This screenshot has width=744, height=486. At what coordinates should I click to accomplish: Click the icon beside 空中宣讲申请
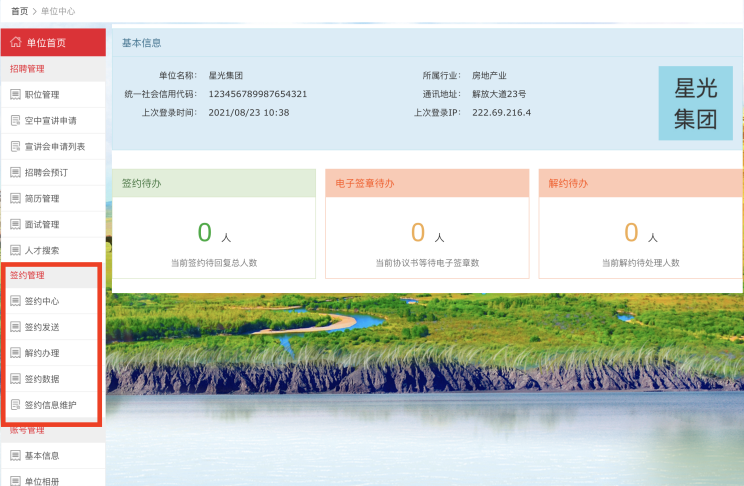[15, 121]
